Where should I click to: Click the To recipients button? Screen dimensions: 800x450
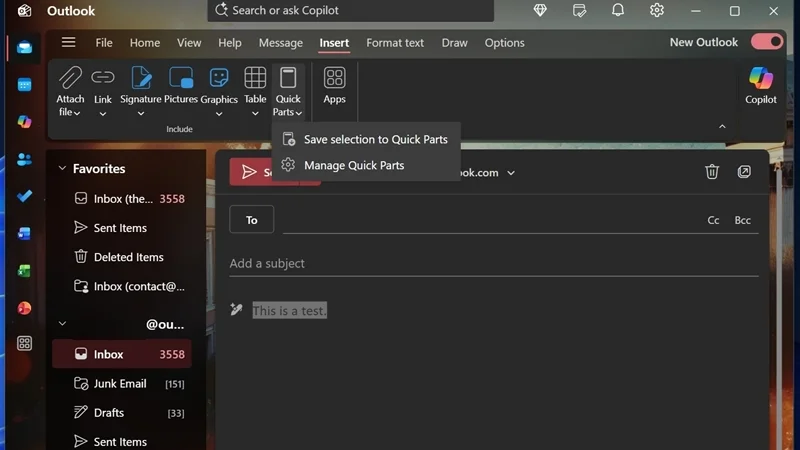[252, 219]
